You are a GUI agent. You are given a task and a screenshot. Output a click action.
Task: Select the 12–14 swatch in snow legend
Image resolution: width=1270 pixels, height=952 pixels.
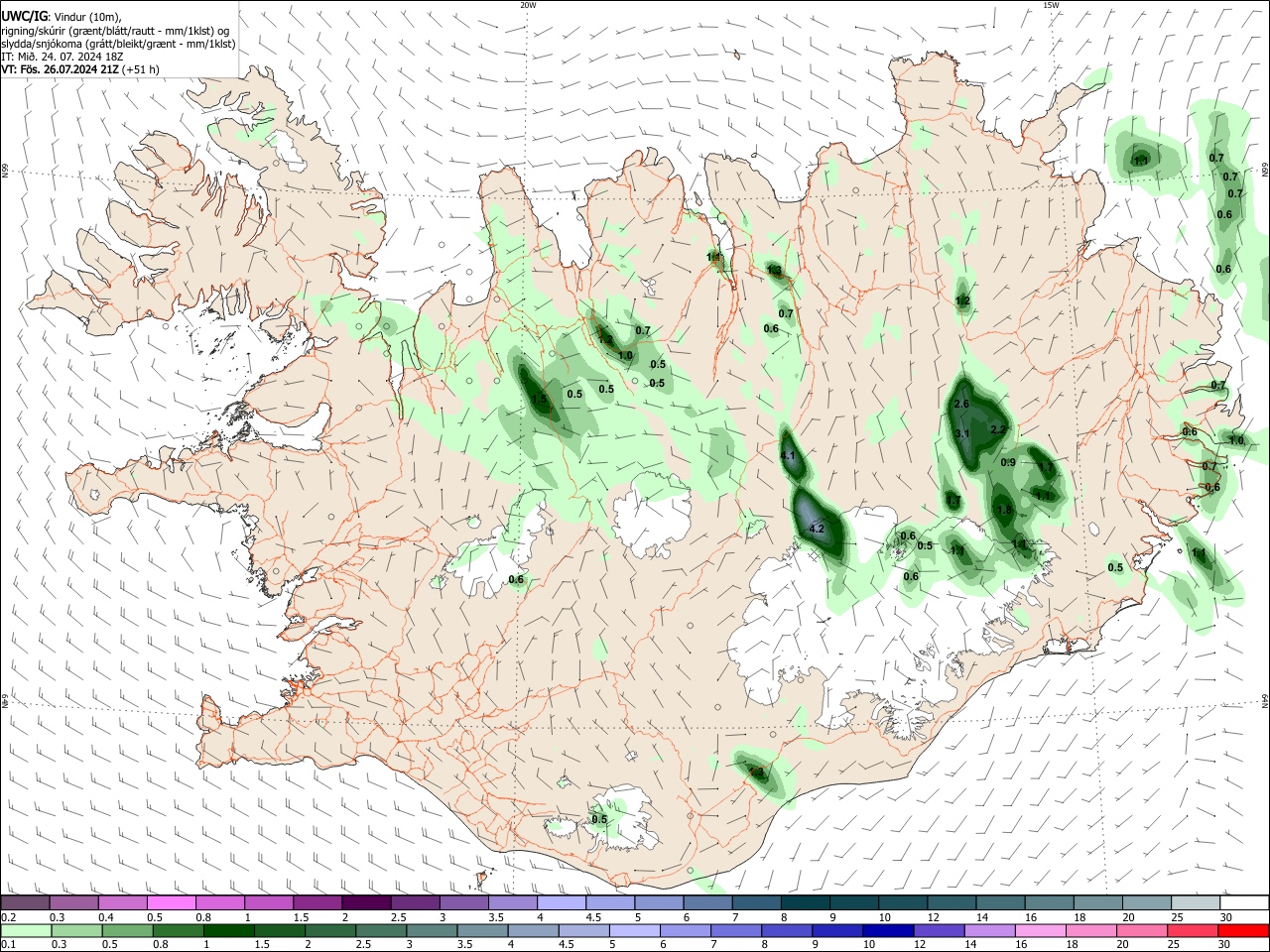952,902
